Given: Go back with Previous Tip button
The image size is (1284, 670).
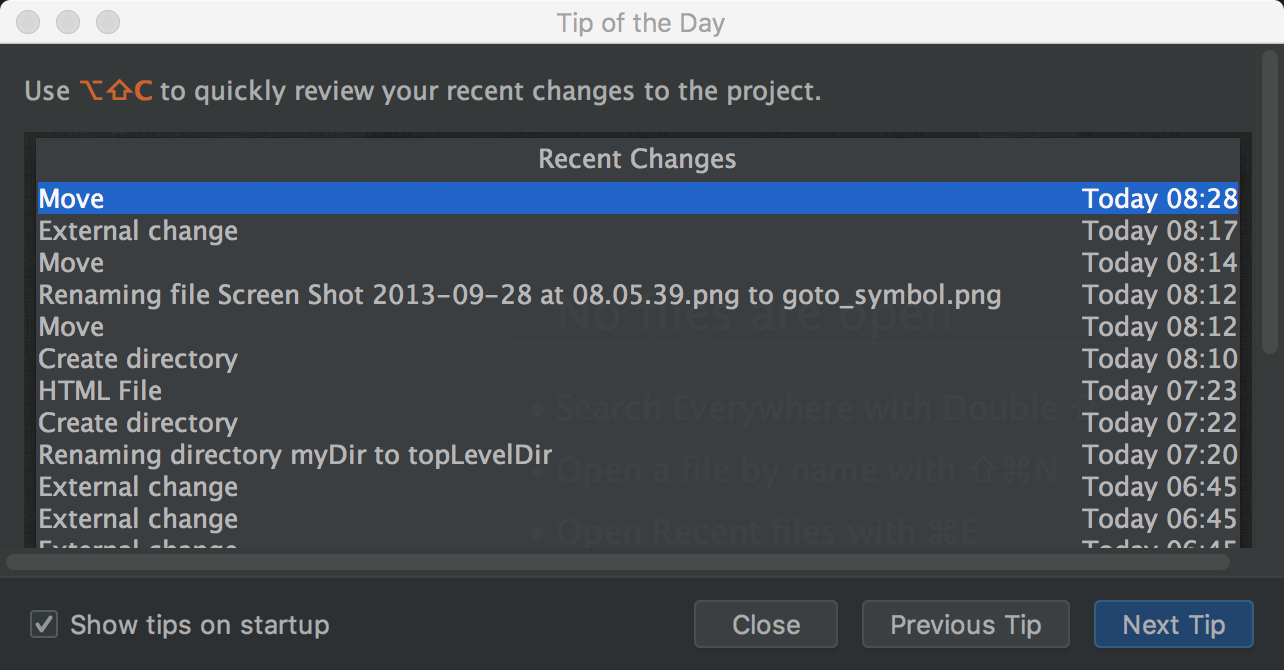Looking at the screenshot, I should click(x=965, y=625).
